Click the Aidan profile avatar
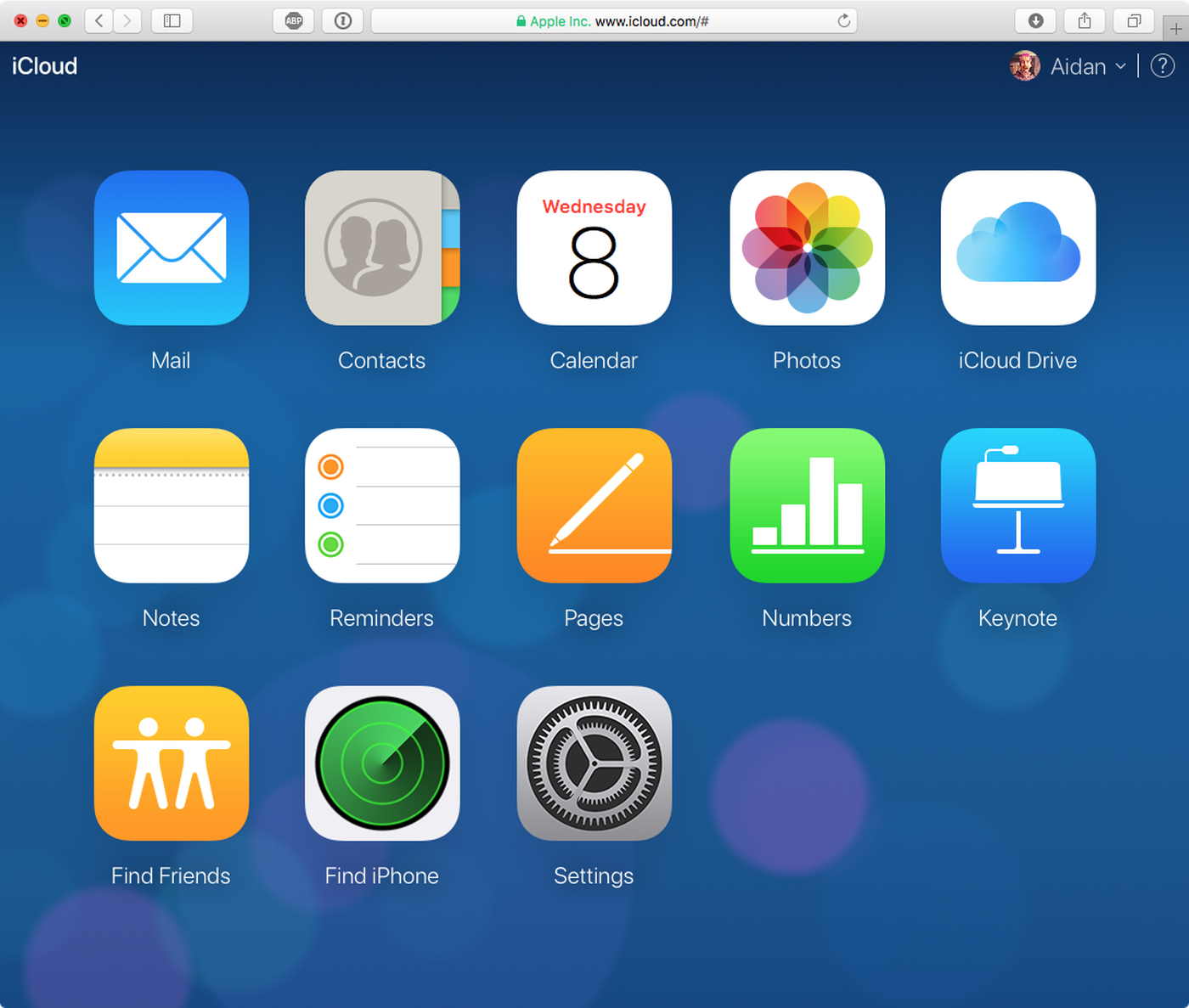 [x=1025, y=66]
